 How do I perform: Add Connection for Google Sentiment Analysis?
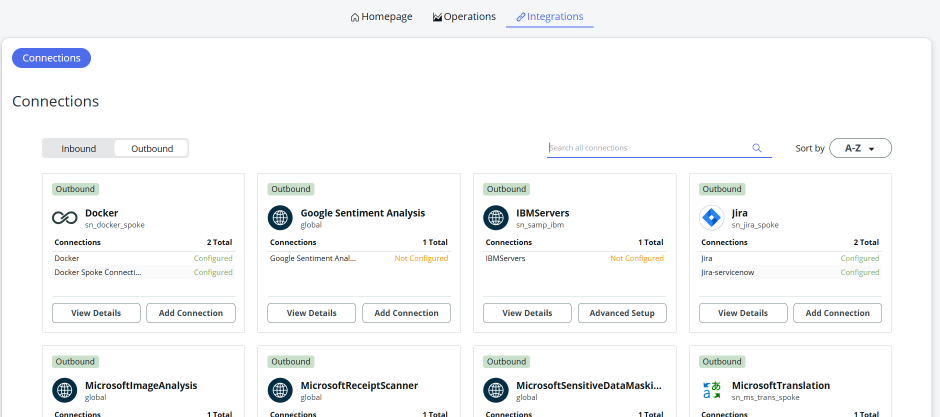(406, 313)
